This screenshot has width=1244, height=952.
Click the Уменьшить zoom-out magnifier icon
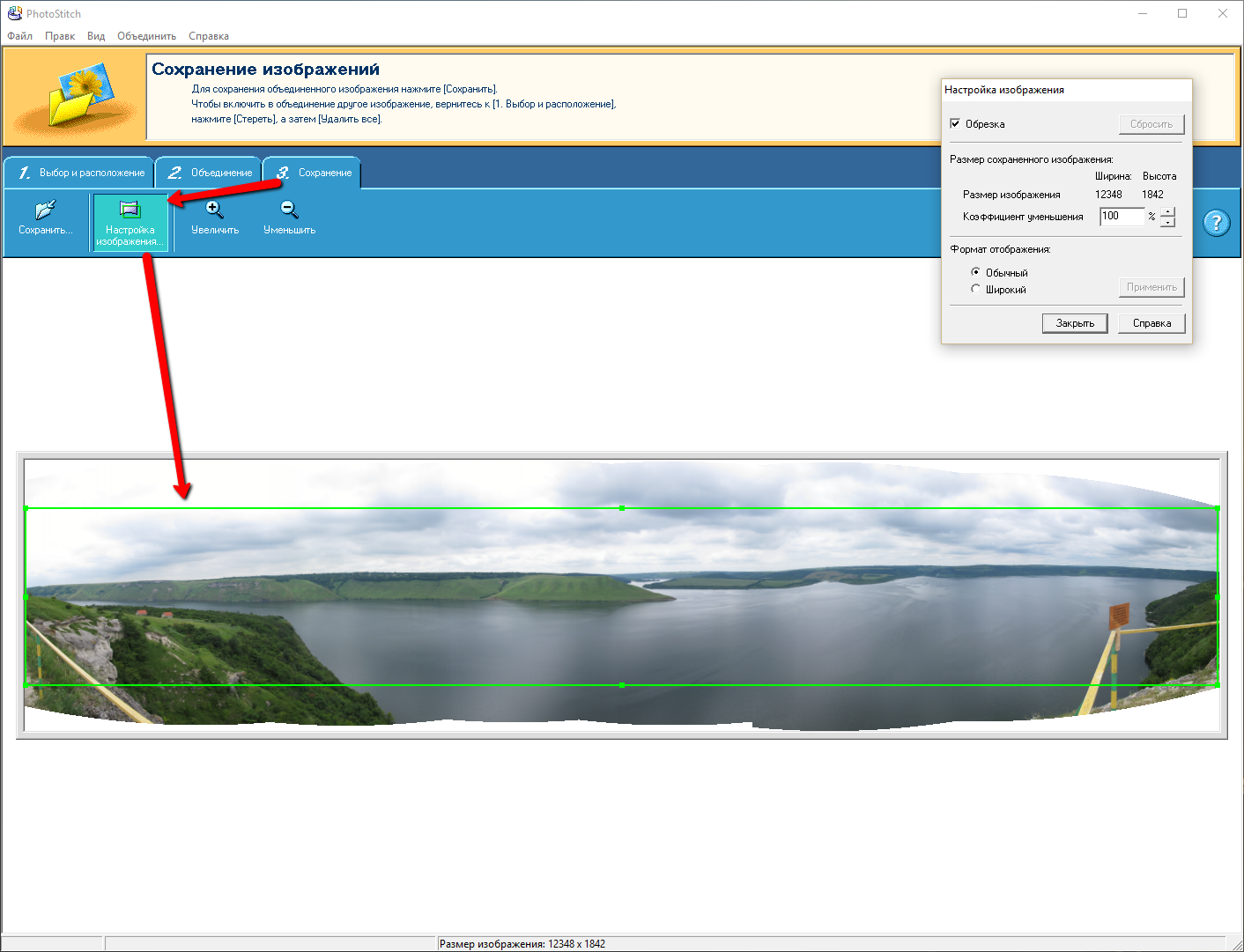click(x=289, y=210)
